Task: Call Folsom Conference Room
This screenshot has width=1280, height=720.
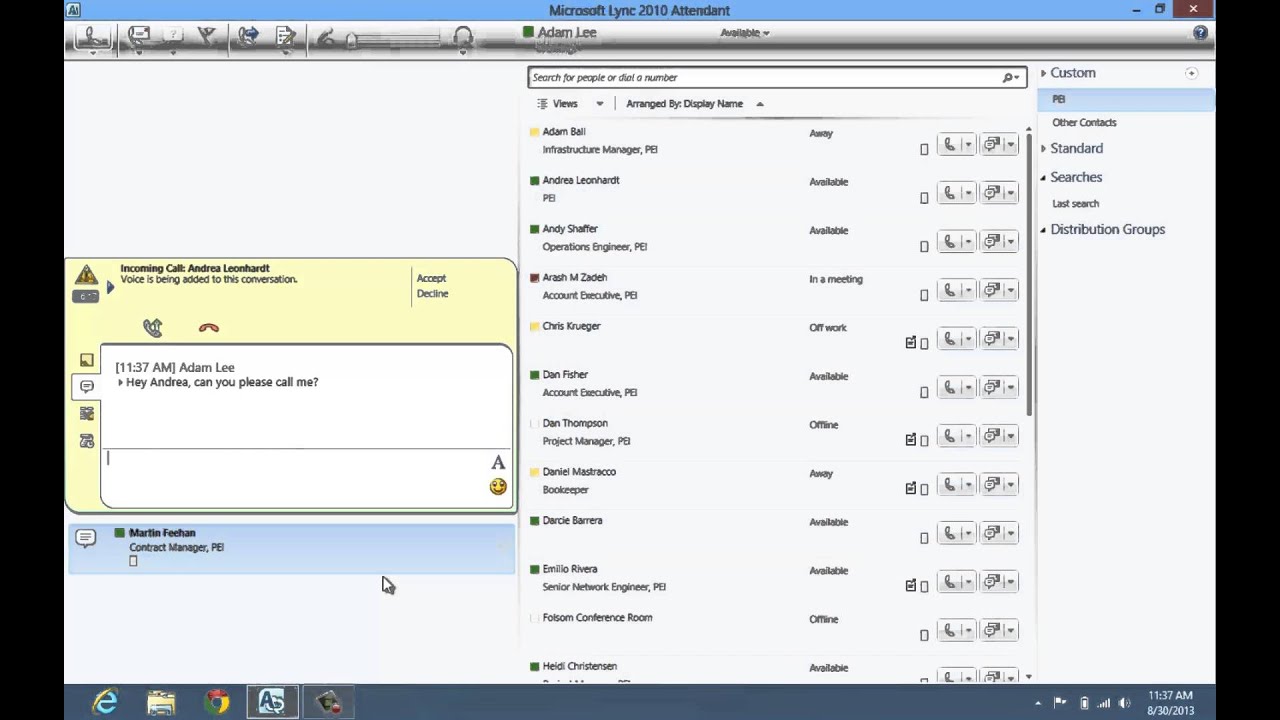Action: [949, 631]
